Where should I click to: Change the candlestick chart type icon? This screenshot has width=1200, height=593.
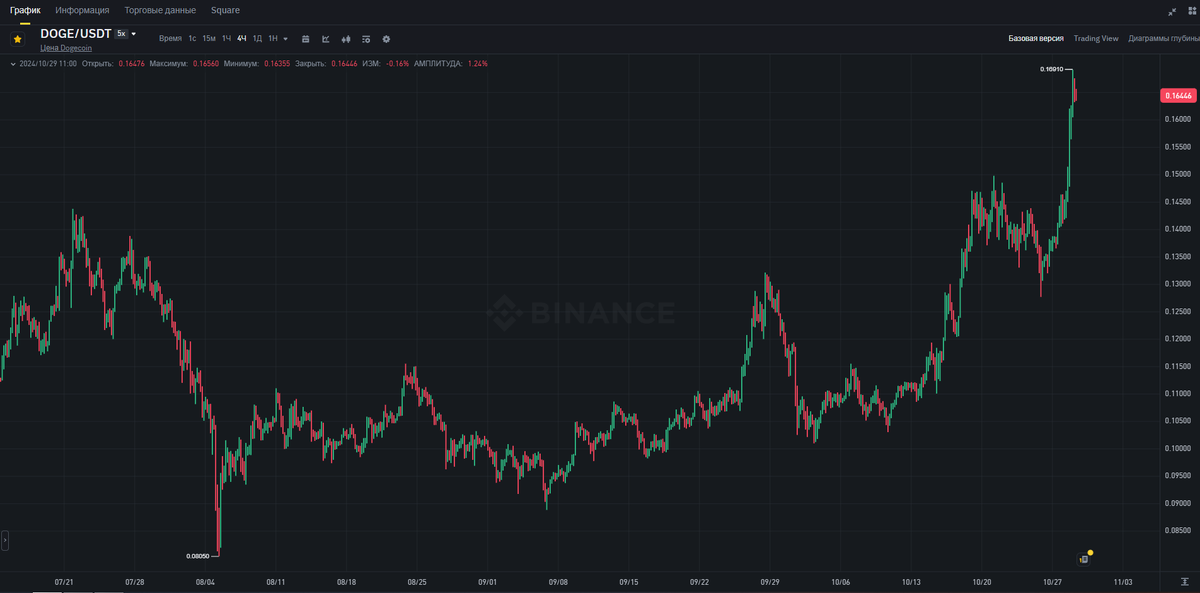click(x=346, y=39)
